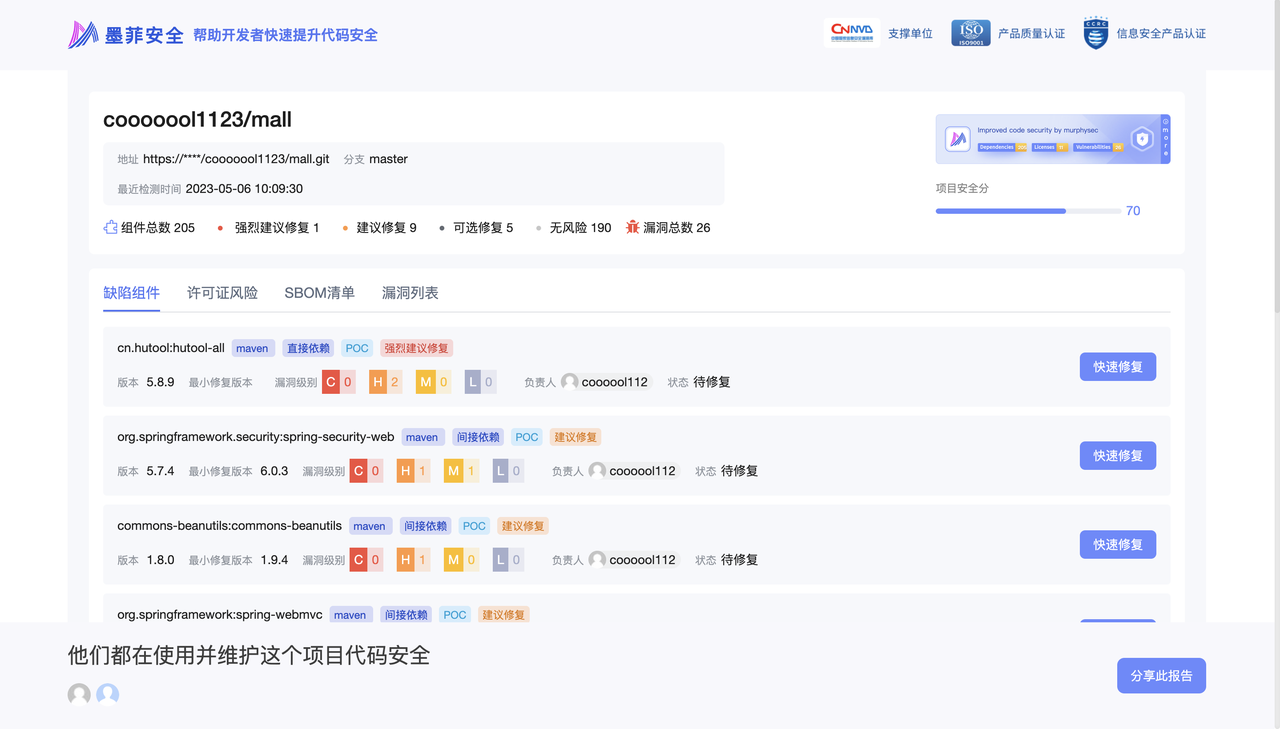Click the CNNVD support unit logo
The width and height of the screenshot is (1280, 729).
click(x=851, y=33)
